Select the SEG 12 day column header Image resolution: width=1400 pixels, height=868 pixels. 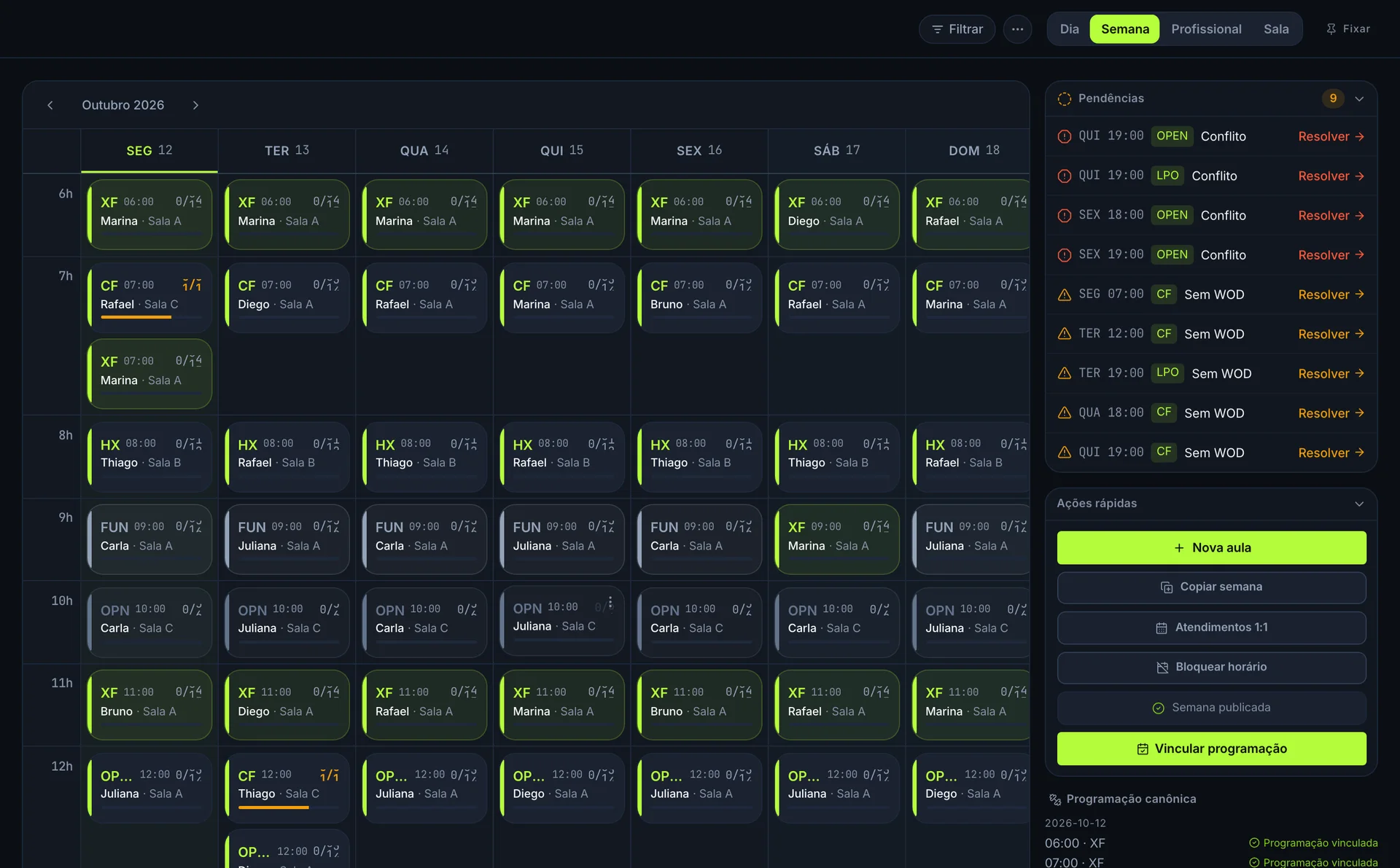pyautogui.click(x=149, y=151)
